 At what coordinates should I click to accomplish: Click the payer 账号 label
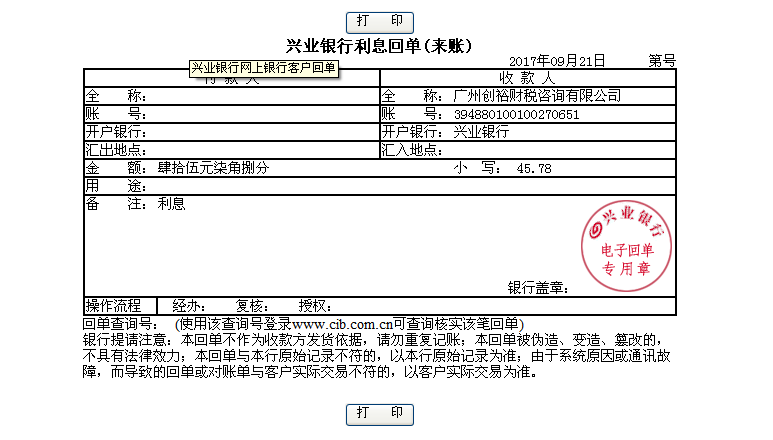tap(116, 114)
